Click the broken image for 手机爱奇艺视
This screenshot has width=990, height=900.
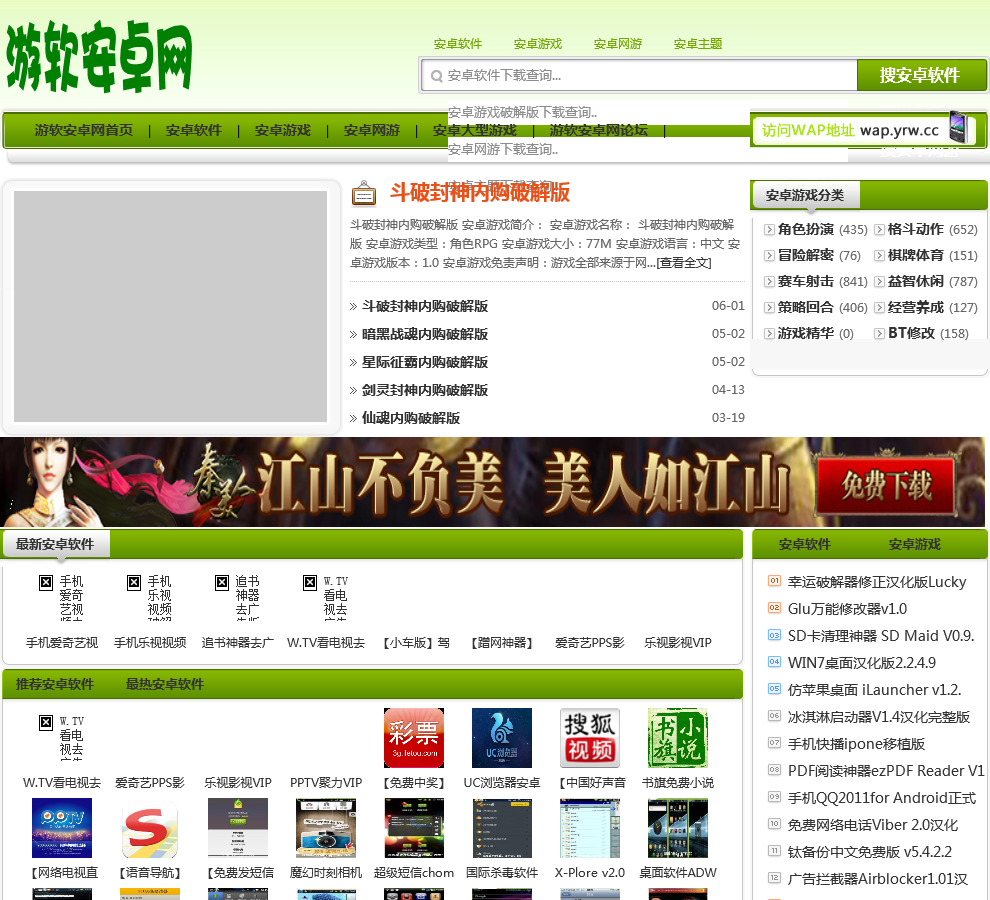tap(62, 596)
